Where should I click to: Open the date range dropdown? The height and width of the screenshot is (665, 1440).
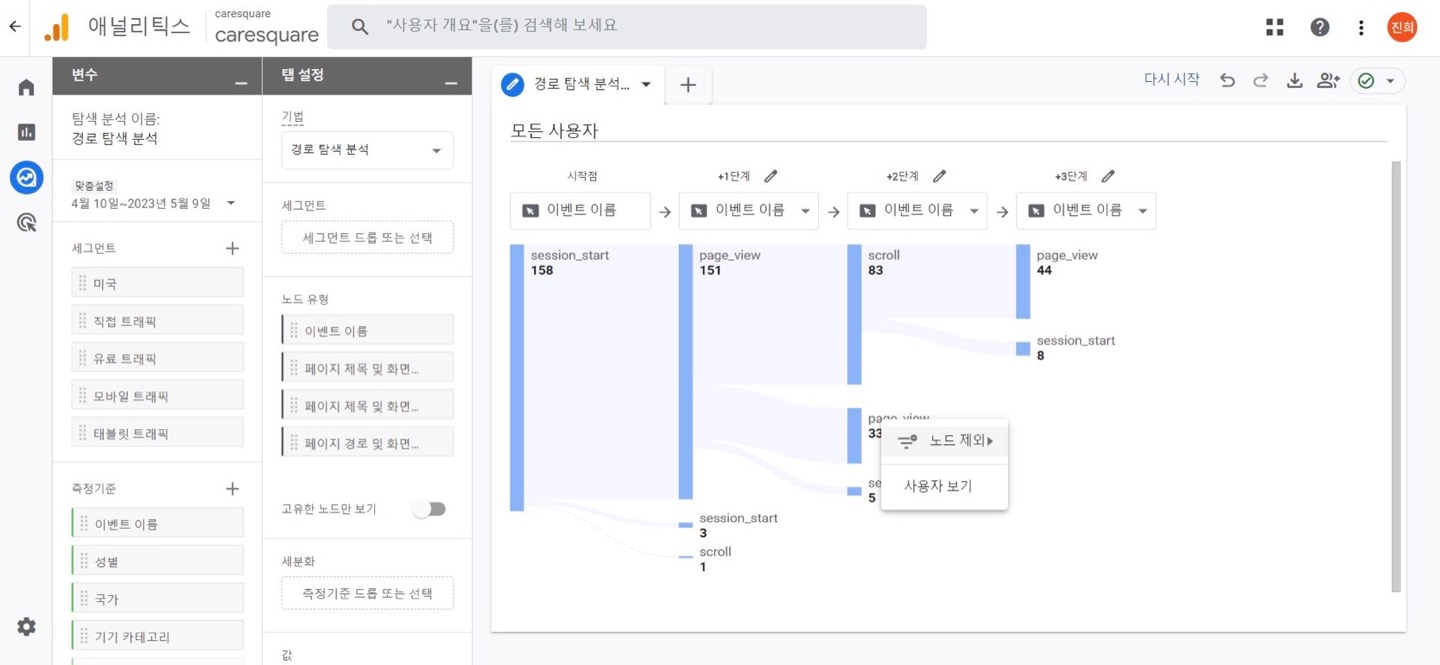pyautogui.click(x=231, y=203)
